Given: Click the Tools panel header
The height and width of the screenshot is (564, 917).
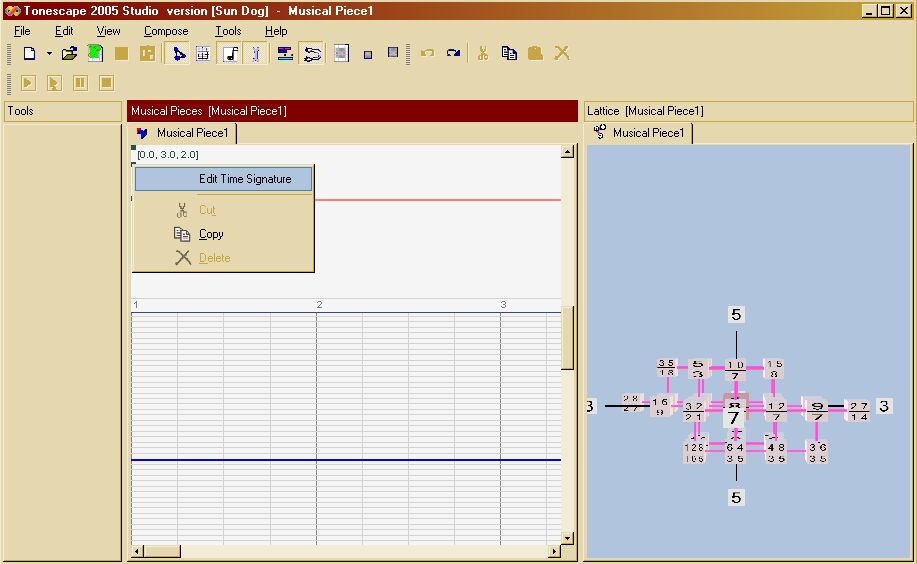Looking at the screenshot, I should click(x=63, y=111).
